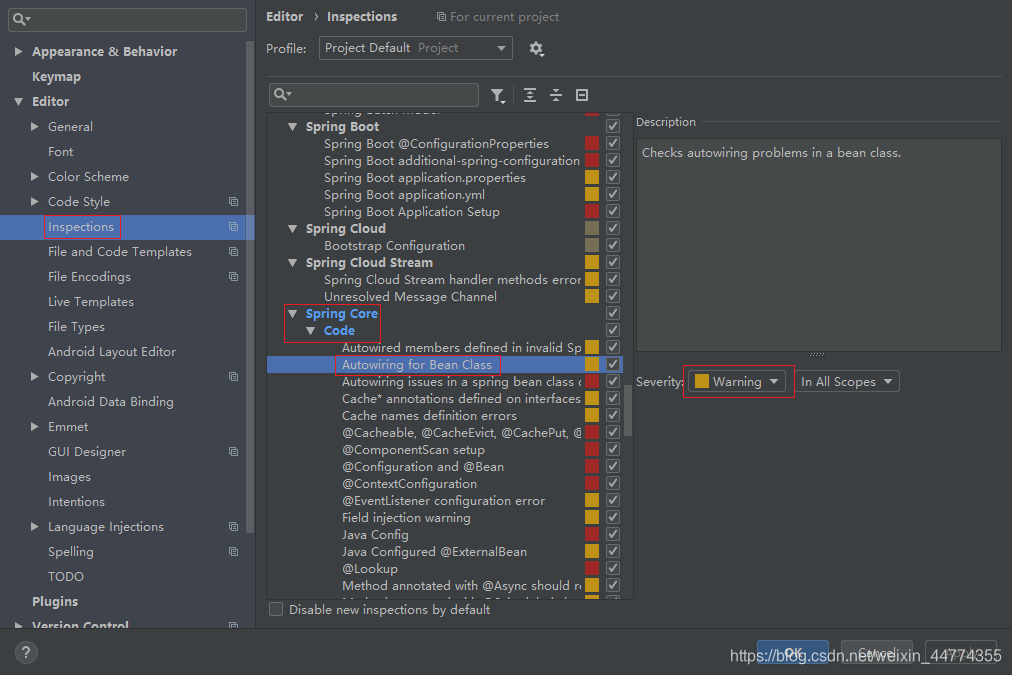Click the inspections search magnifier icon
This screenshot has height=675, width=1012.
[x=283, y=95]
